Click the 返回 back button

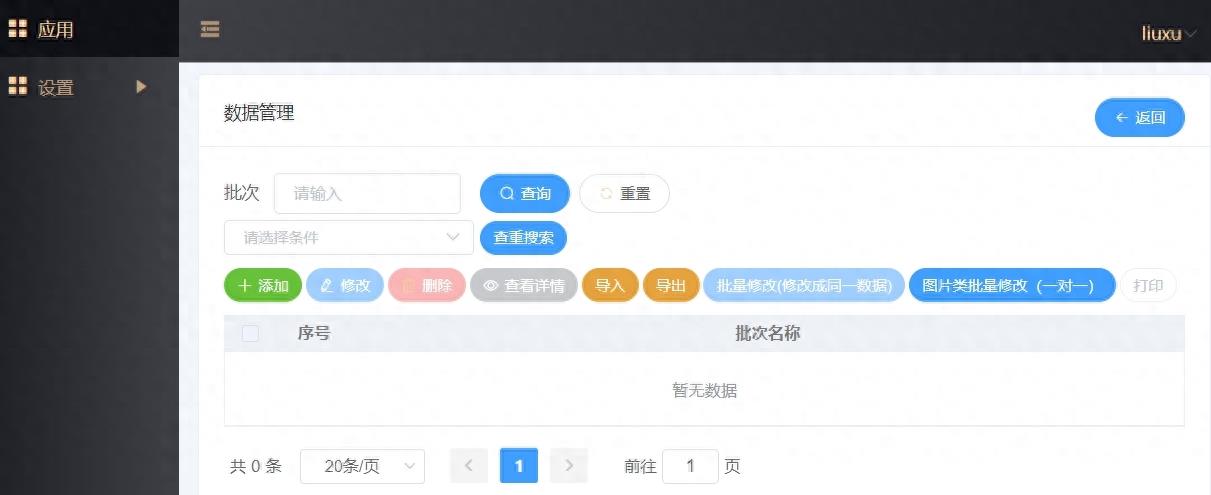tap(1140, 117)
